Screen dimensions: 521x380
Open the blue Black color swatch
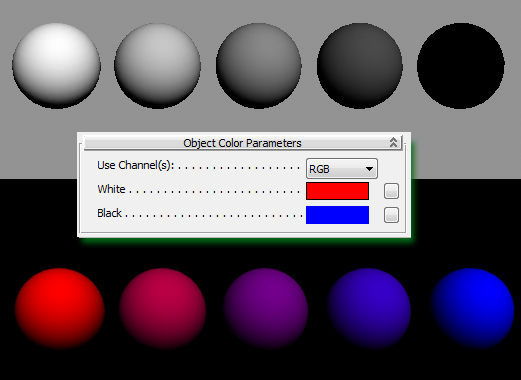click(x=337, y=215)
